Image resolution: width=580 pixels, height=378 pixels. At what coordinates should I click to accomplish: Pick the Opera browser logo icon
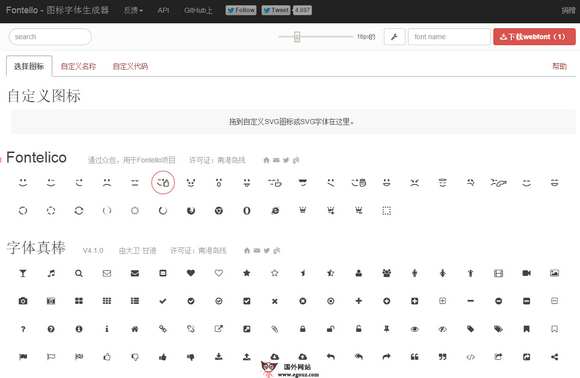click(x=247, y=210)
